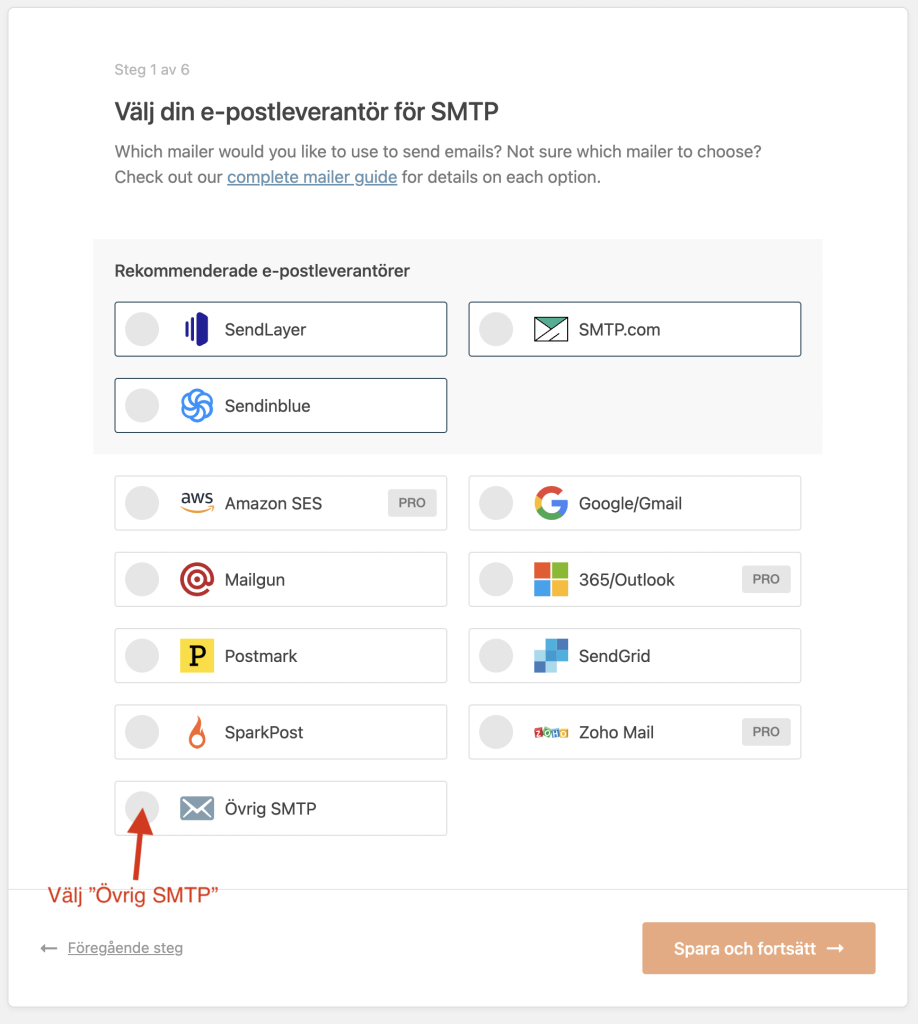Click the SMTP.com envelope logo
The height and width of the screenshot is (1024, 918).
(x=550, y=329)
